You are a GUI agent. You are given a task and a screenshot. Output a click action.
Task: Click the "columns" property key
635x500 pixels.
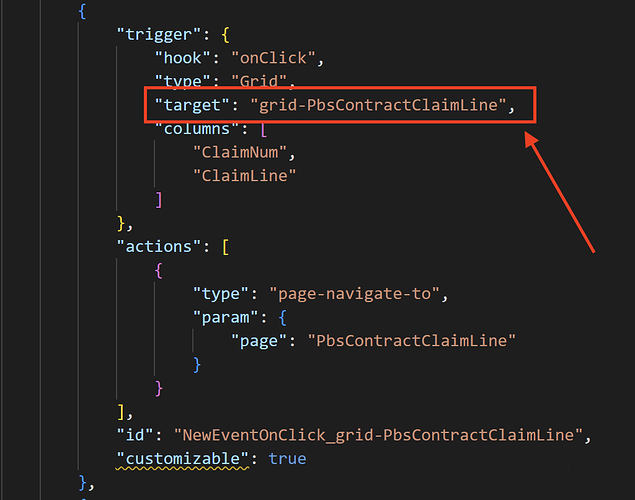coord(197,129)
